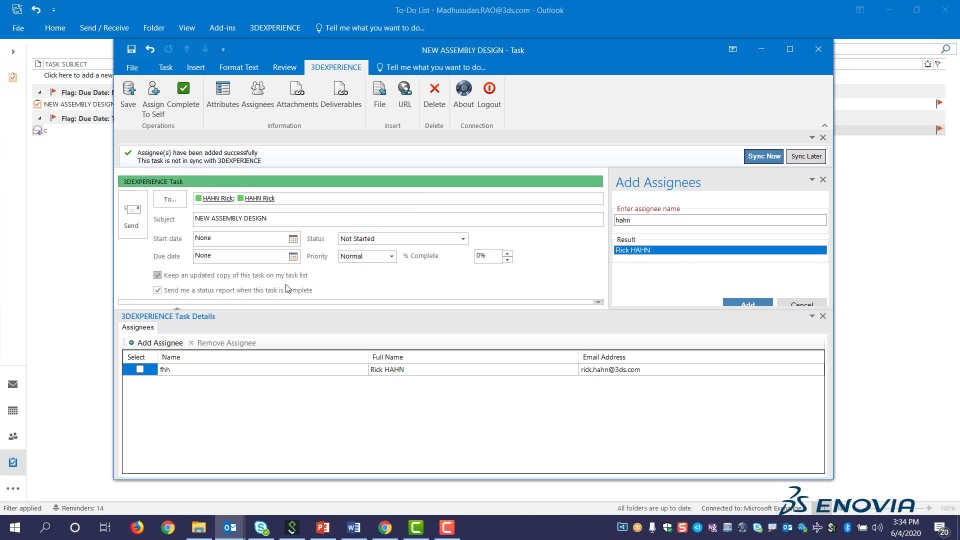Open the Review ribbon tab
This screenshot has height=540, width=960.
coord(284,67)
